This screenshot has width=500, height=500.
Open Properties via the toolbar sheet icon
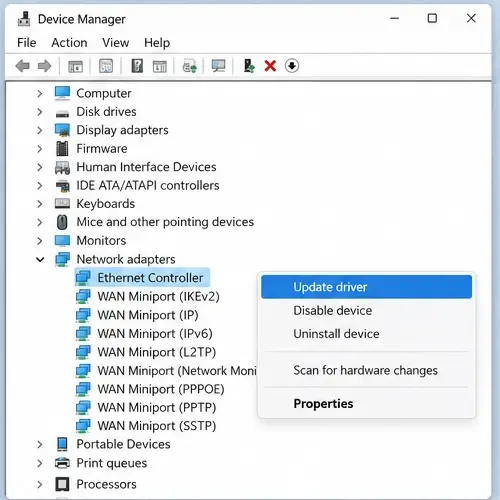tap(106, 66)
